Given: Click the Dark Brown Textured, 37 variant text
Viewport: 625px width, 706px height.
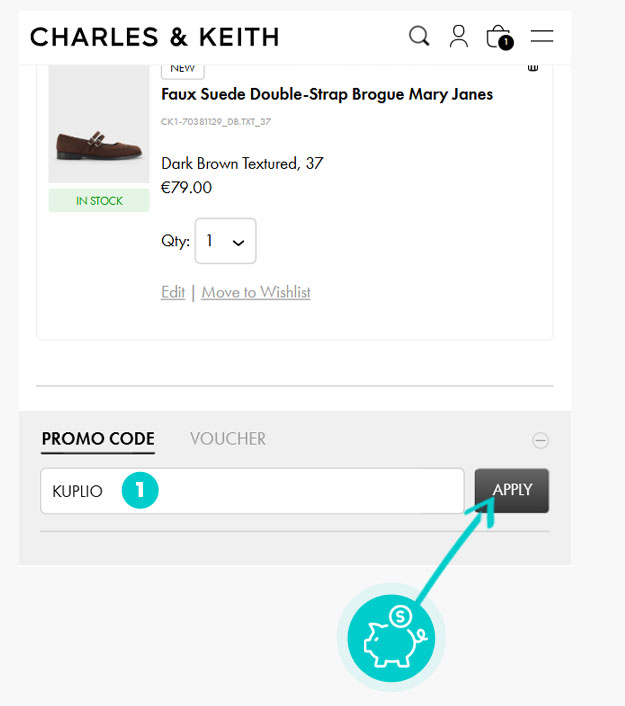Looking at the screenshot, I should [x=242, y=163].
